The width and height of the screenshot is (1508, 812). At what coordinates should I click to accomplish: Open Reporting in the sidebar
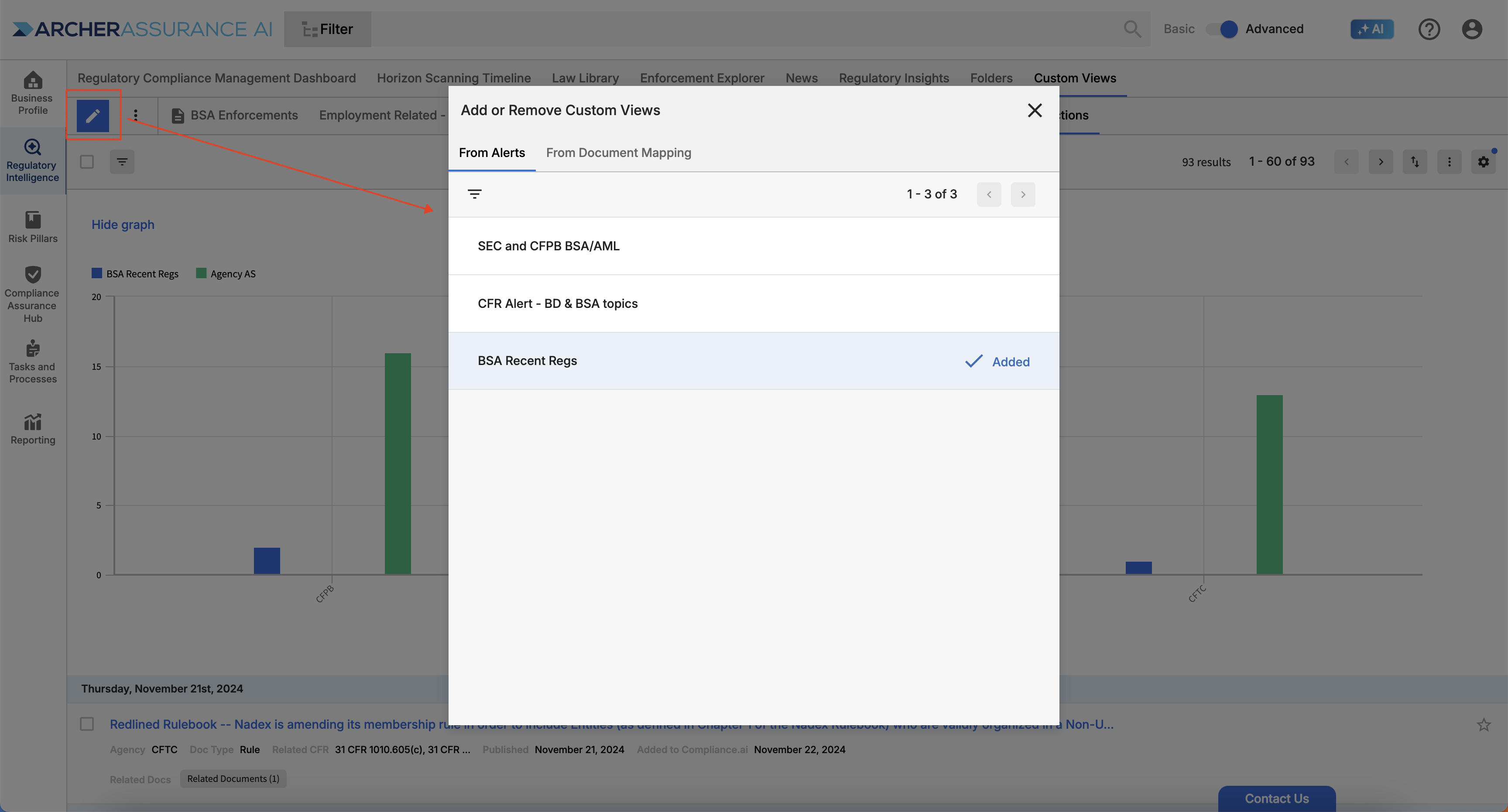[33, 430]
